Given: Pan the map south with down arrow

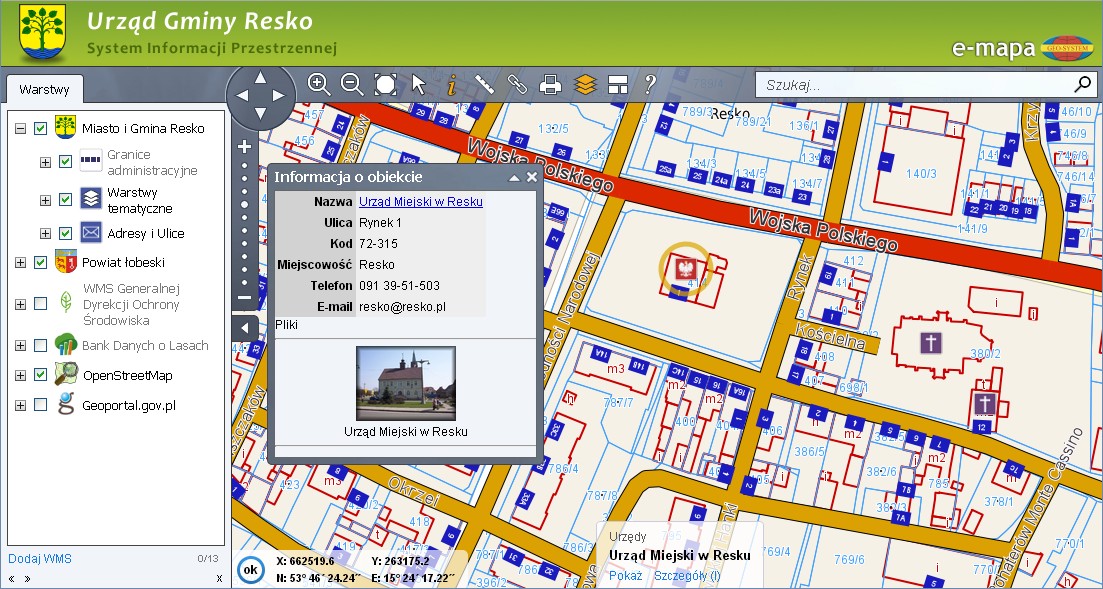Looking at the screenshot, I should point(260,113).
